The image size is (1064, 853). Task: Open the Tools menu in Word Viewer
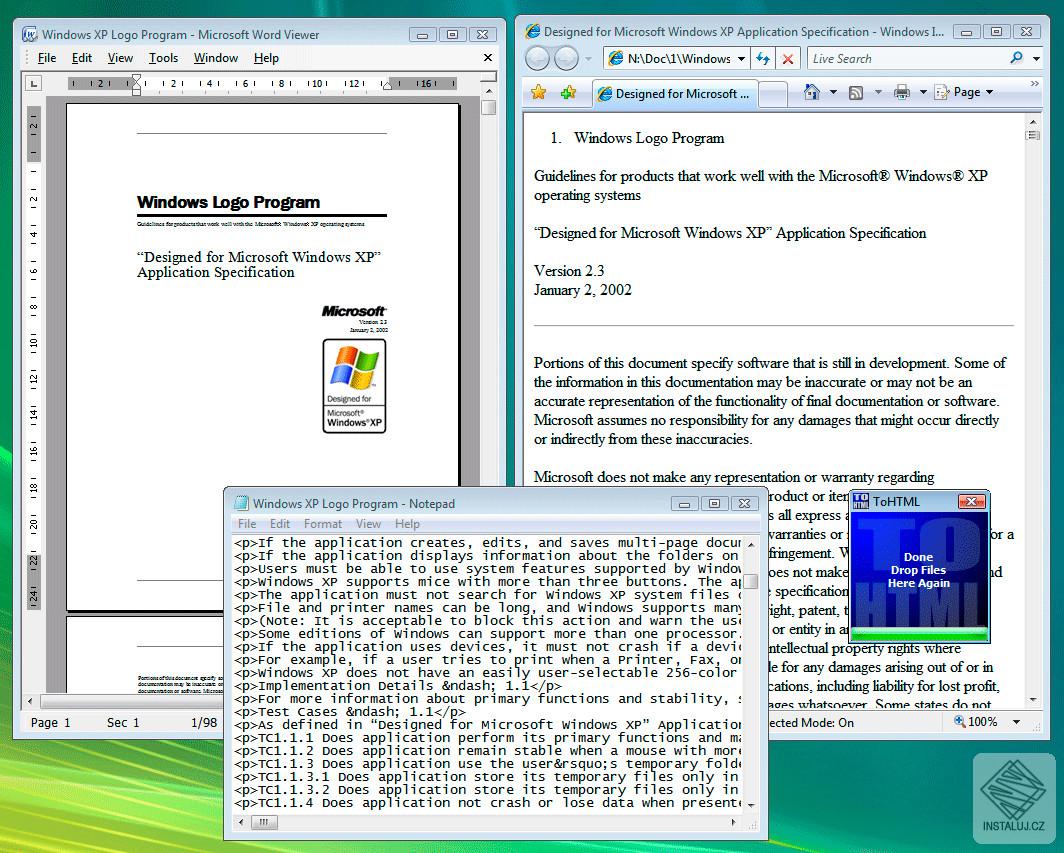(x=164, y=58)
